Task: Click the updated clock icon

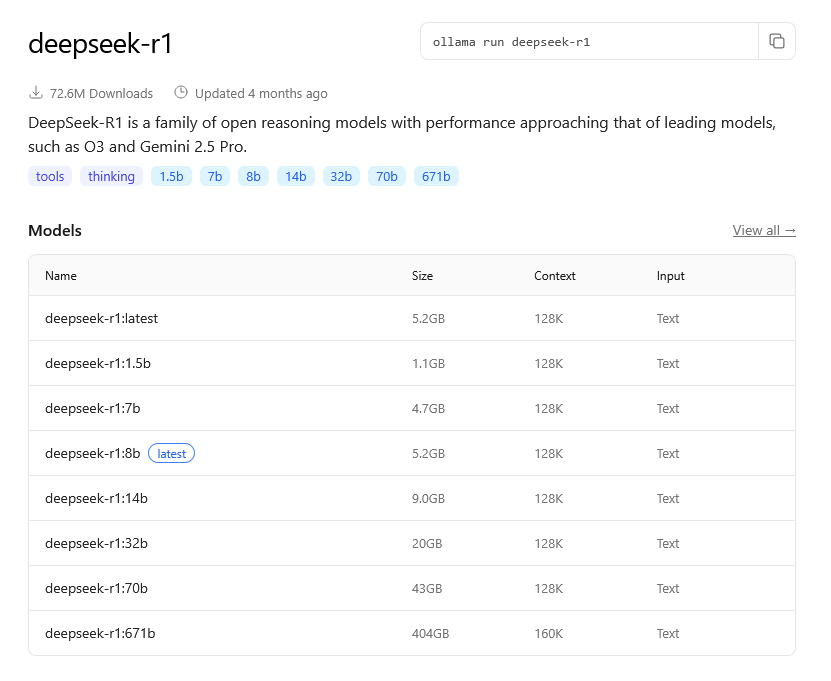Action: click(x=181, y=93)
